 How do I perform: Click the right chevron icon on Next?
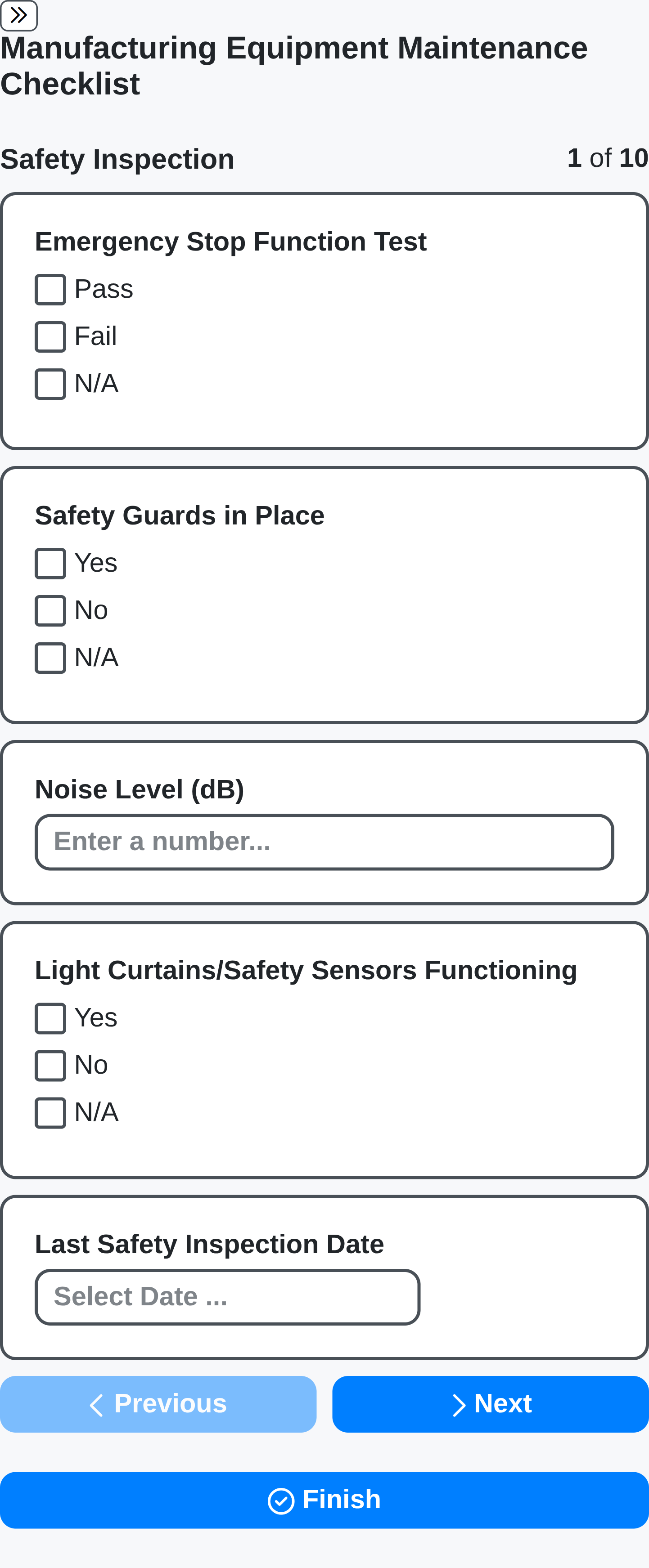tap(459, 1406)
